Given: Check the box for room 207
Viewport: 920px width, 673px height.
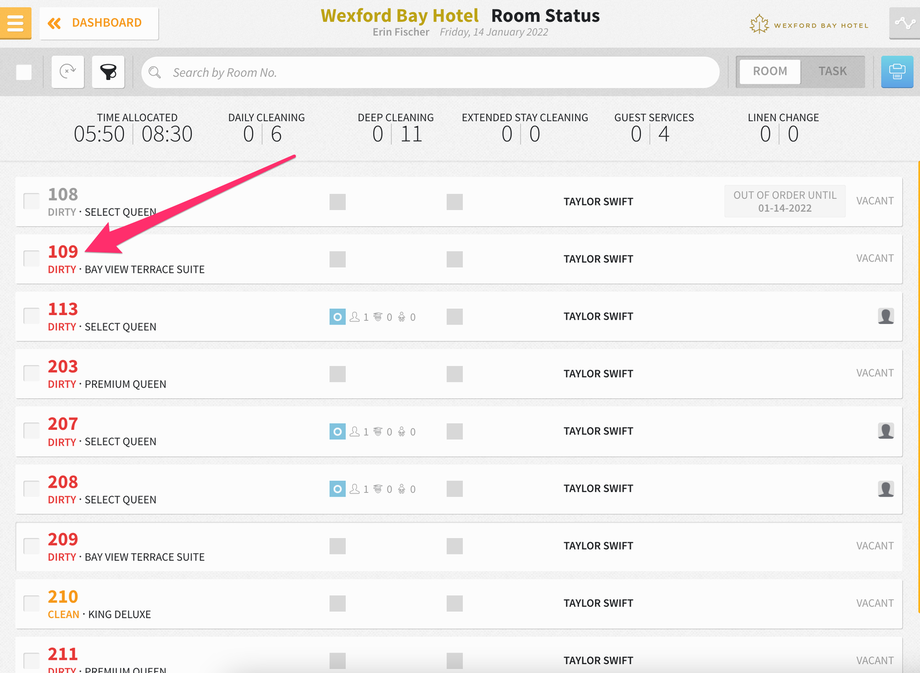Looking at the screenshot, I should 31,431.
